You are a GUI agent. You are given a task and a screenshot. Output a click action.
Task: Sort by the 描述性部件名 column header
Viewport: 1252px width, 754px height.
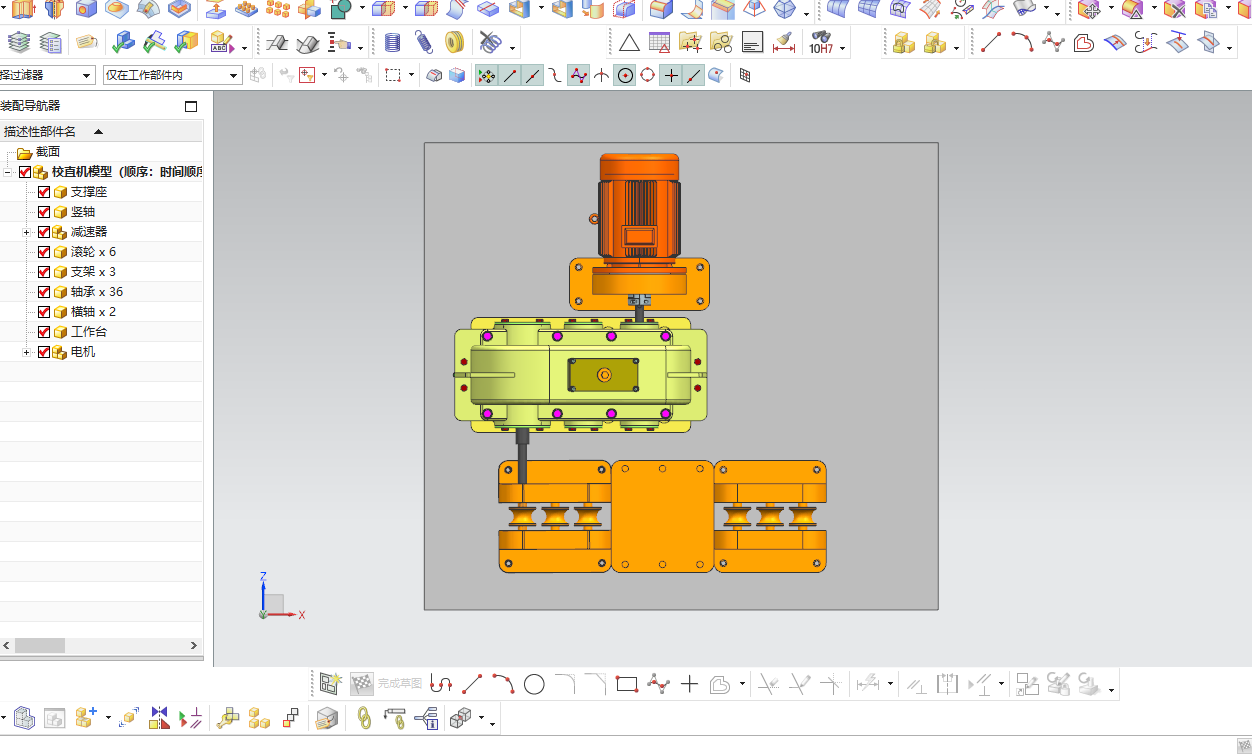click(x=101, y=131)
